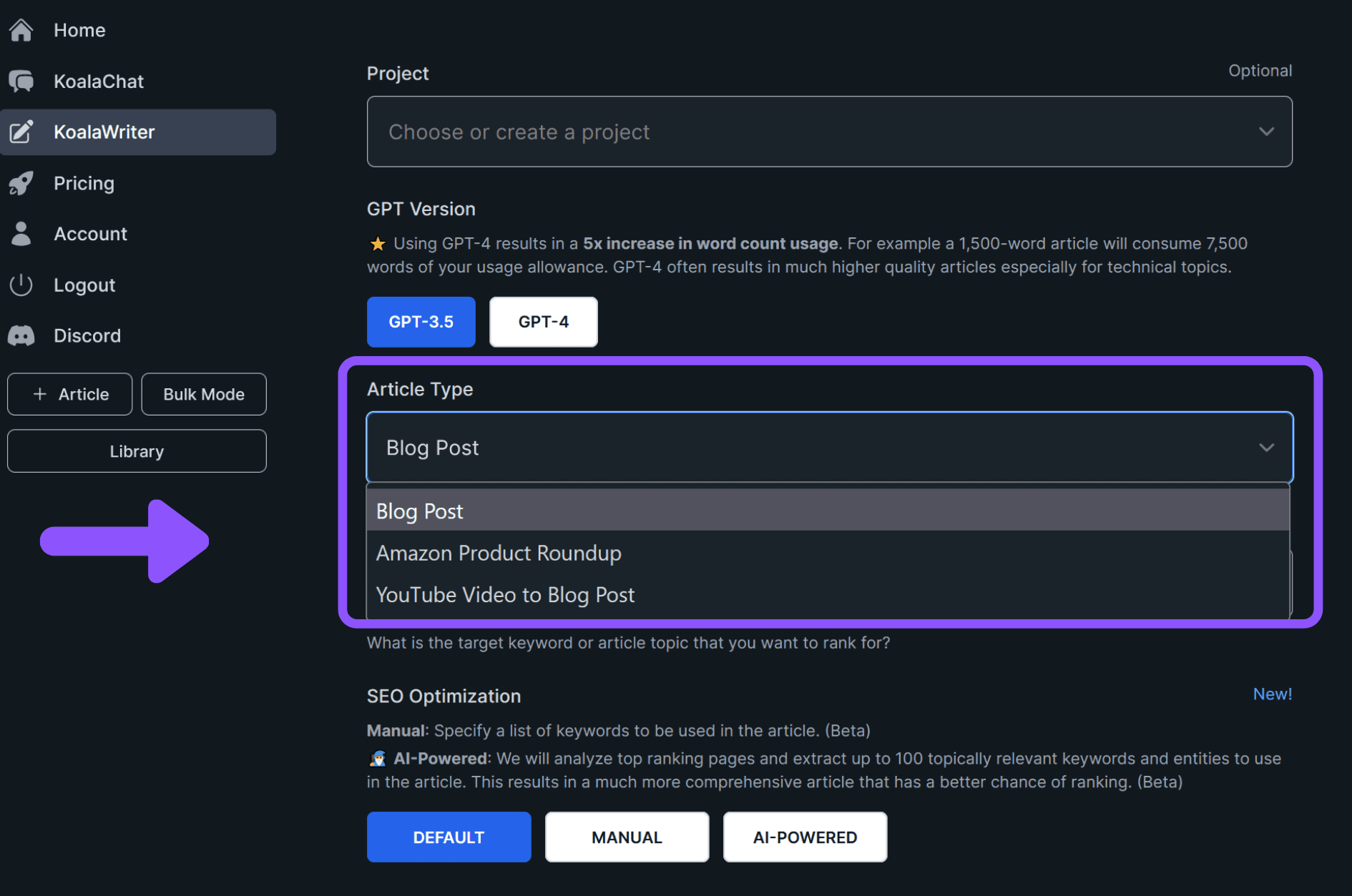Click the Home house icon
The width and height of the screenshot is (1352, 896).
pyautogui.click(x=21, y=30)
